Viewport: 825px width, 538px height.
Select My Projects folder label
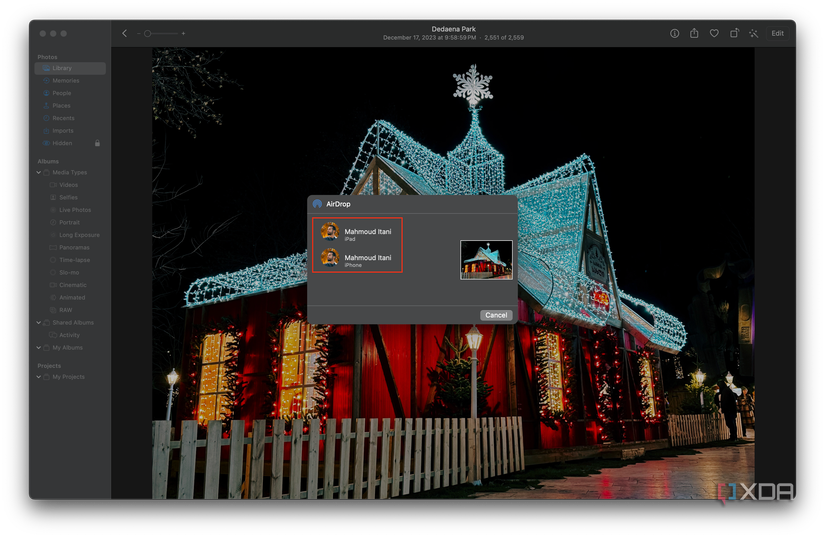[x=68, y=377]
